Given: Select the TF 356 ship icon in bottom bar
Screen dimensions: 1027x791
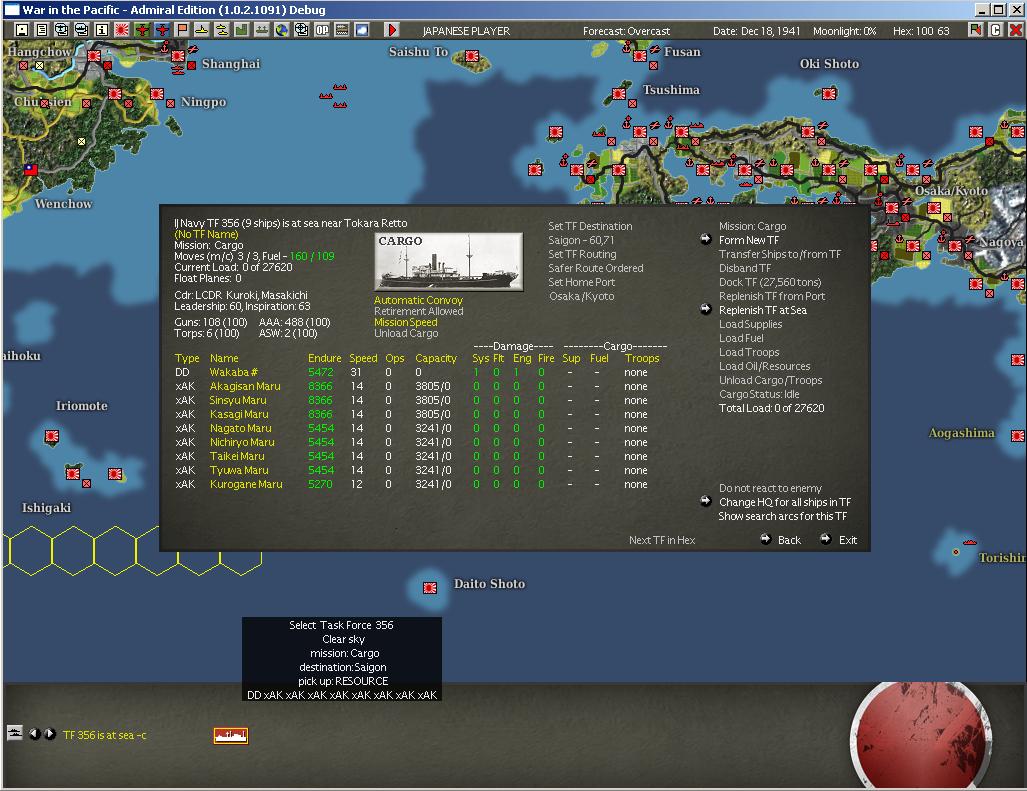Looking at the screenshot, I should [231, 736].
